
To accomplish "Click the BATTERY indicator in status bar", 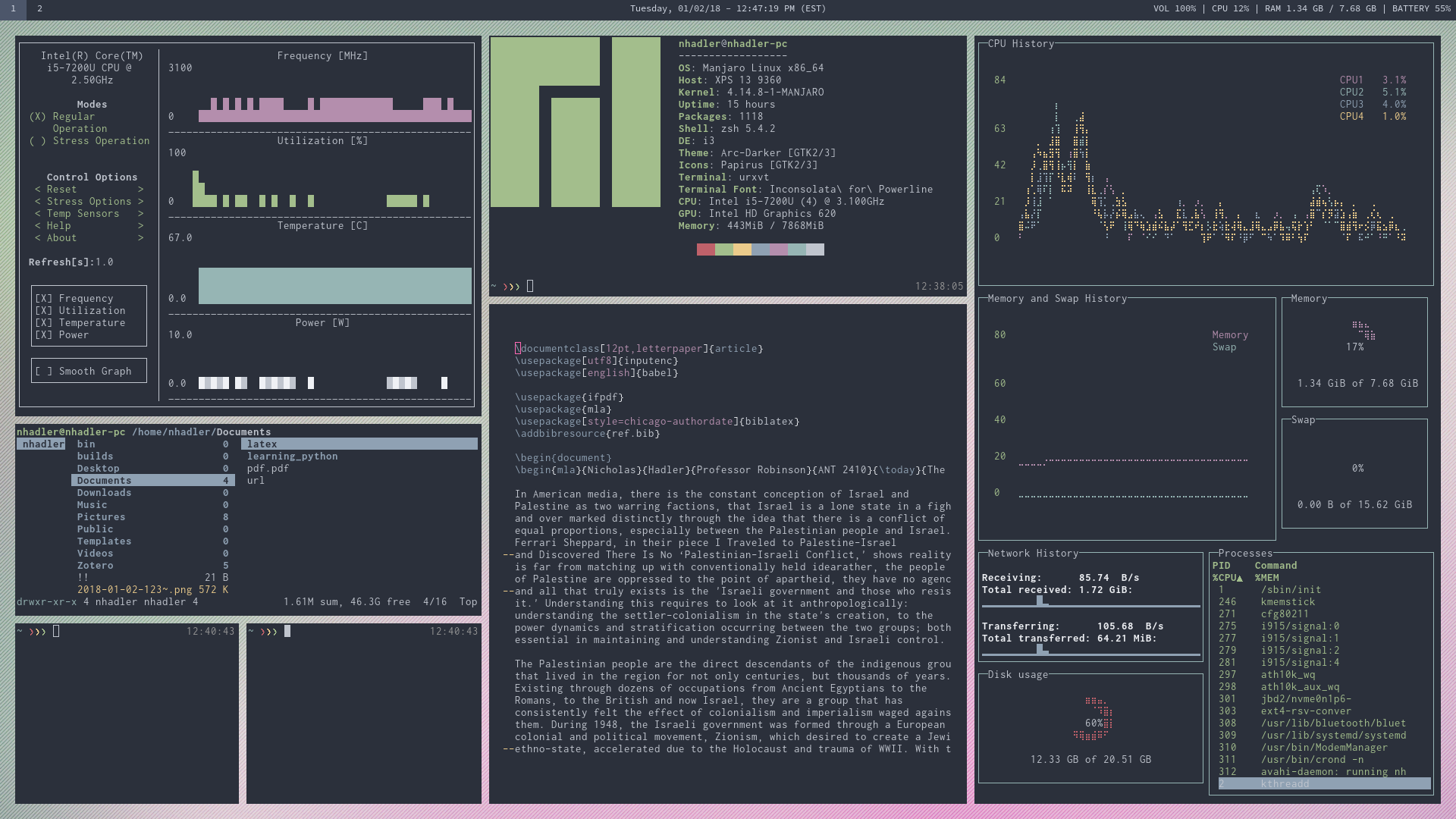I will coord(1421,8).
